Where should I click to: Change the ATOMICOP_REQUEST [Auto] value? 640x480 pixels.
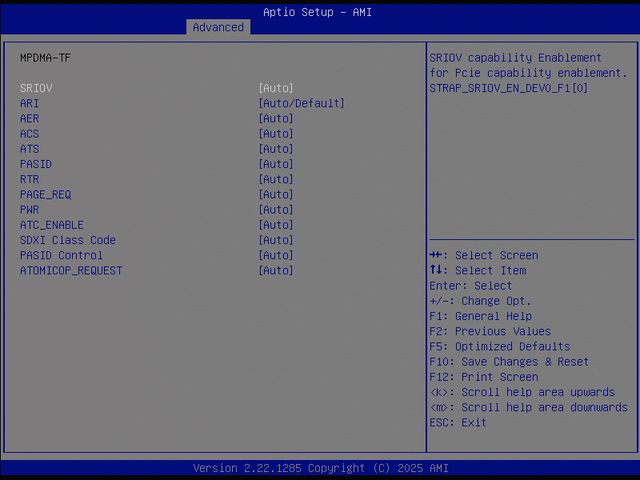[276, 271]
